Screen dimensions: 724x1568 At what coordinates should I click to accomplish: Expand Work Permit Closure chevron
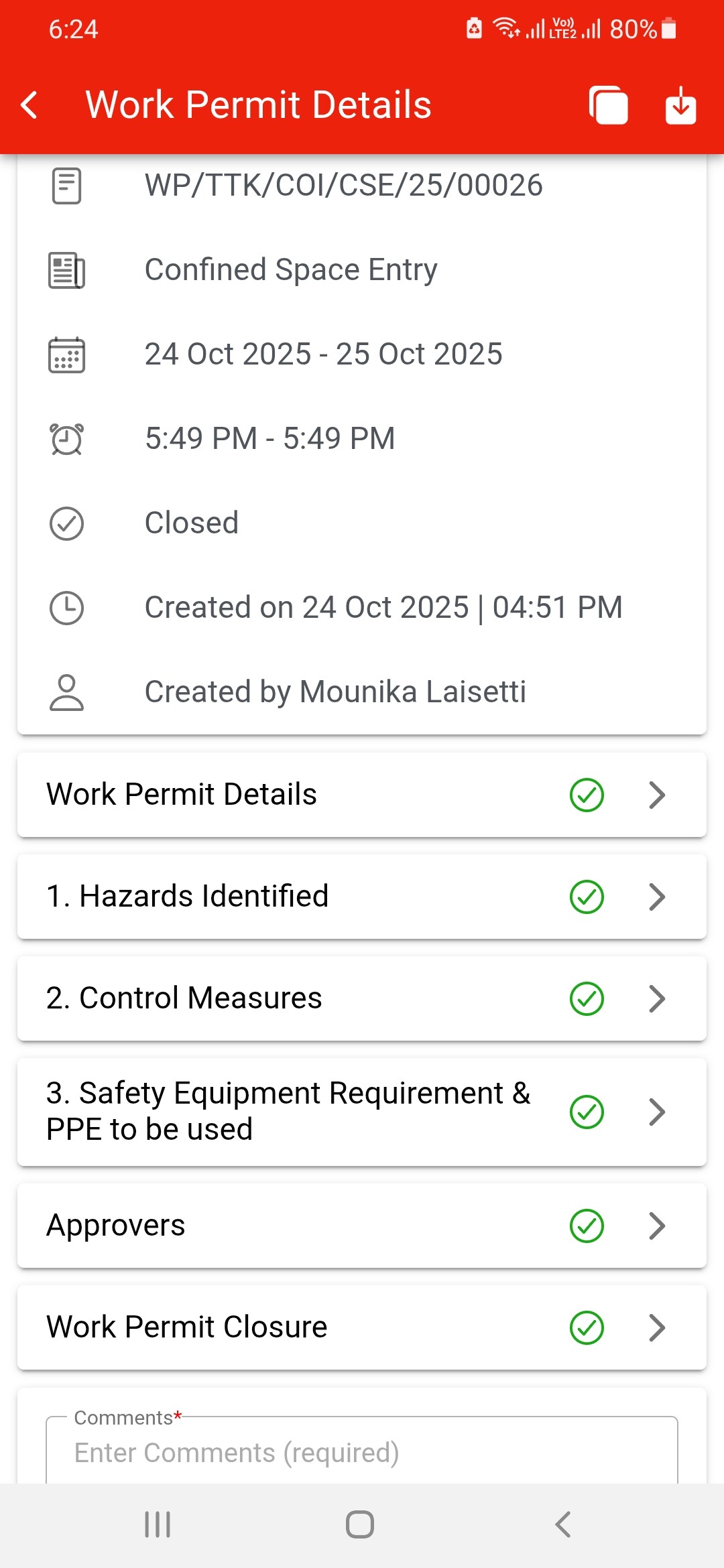pyautogui.click(x=657, y=1327)
